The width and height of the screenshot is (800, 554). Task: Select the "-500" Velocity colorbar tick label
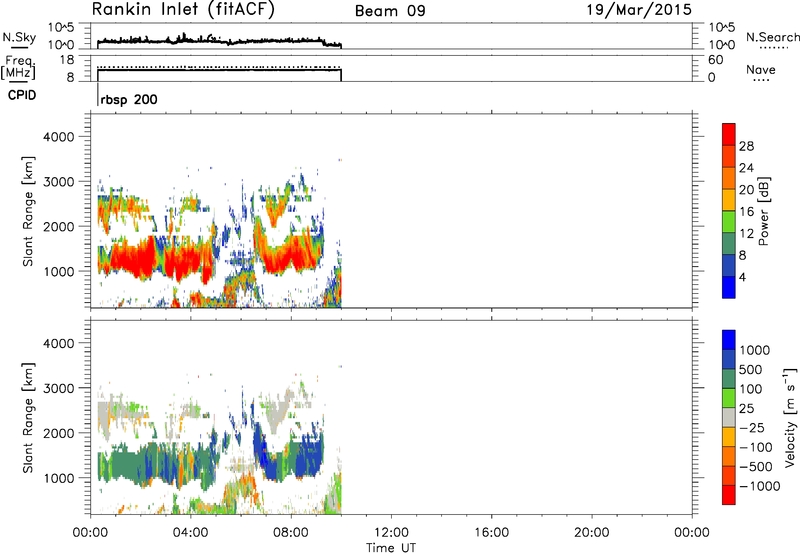756,466
